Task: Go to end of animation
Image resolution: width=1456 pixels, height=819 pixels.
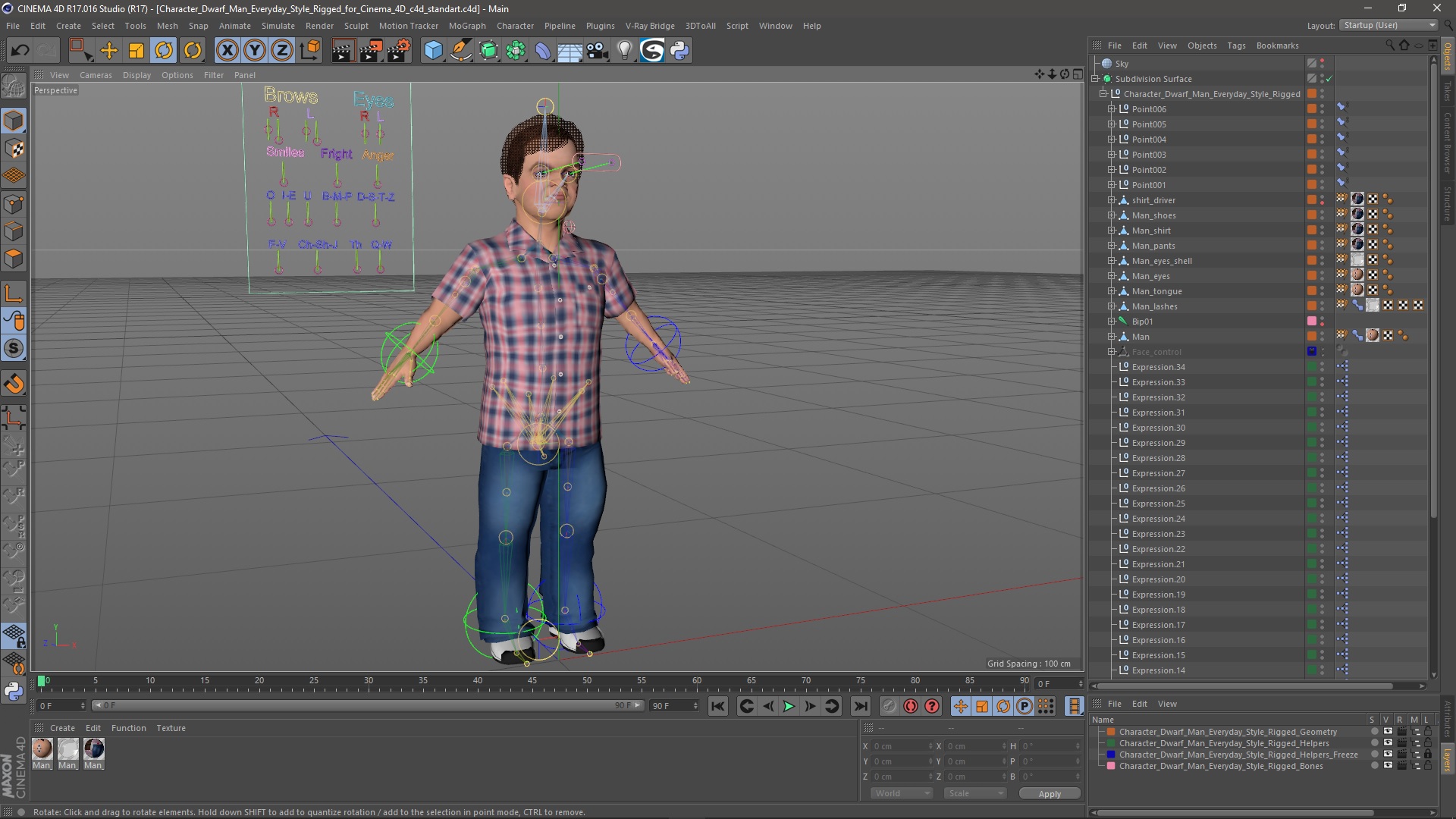Action: [x=861, y=706]
